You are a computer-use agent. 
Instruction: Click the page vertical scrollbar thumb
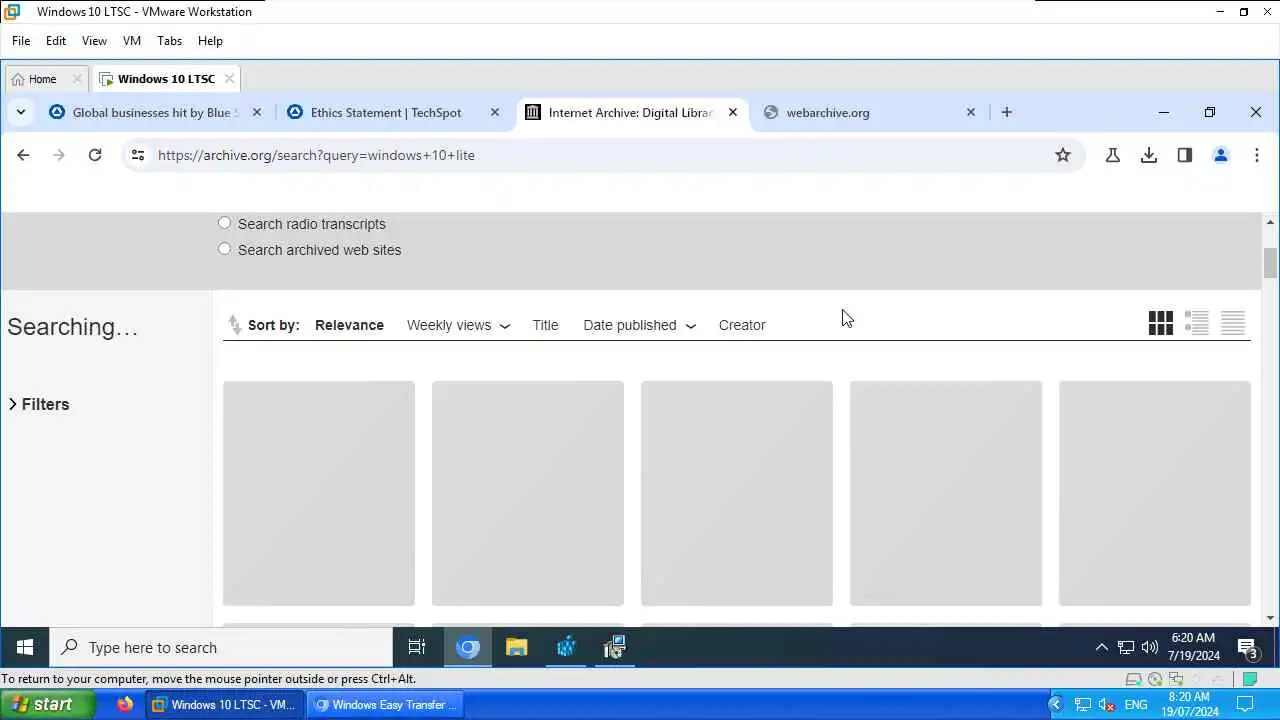point(1270,263)
